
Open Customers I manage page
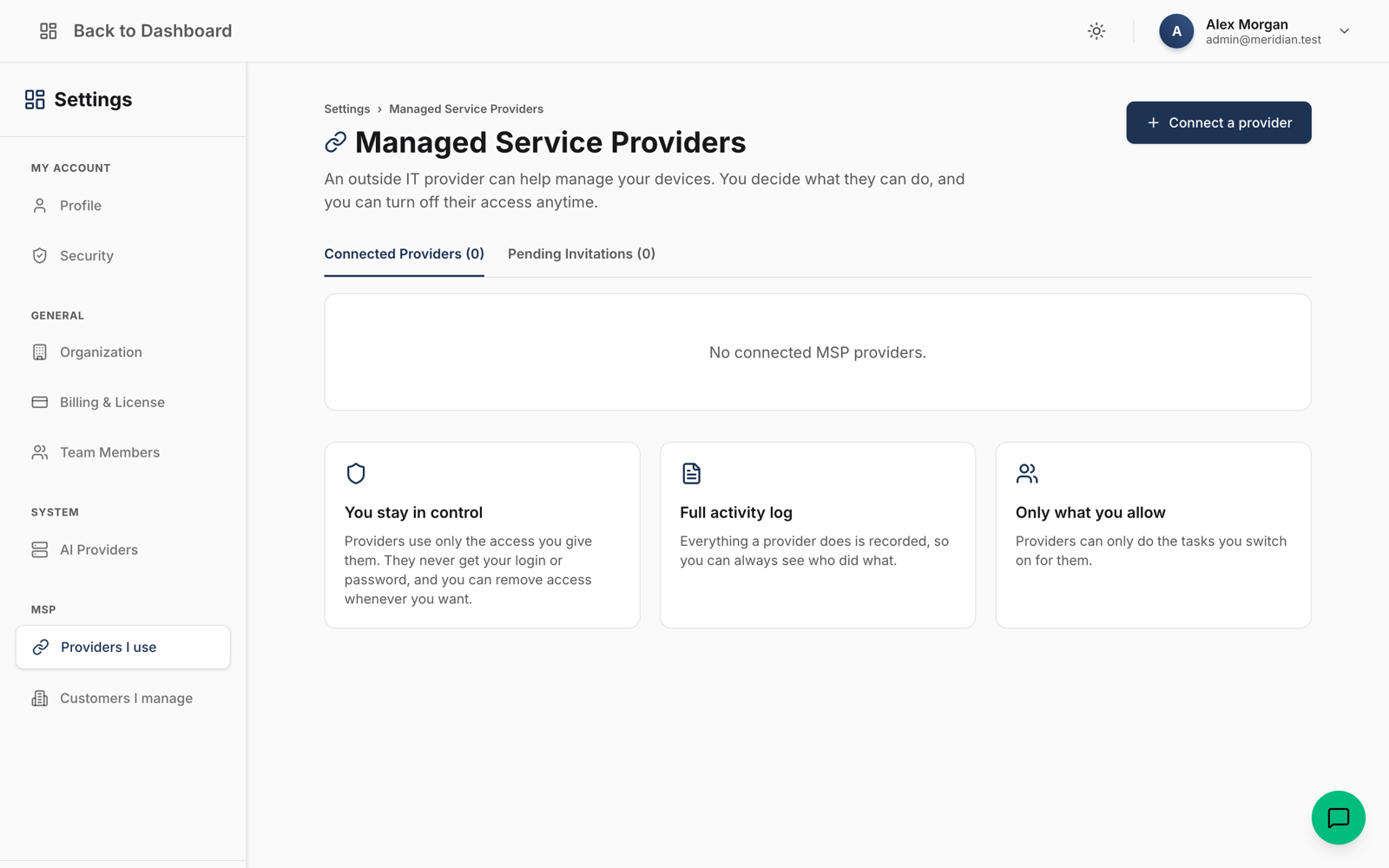[x=123, y=699]
